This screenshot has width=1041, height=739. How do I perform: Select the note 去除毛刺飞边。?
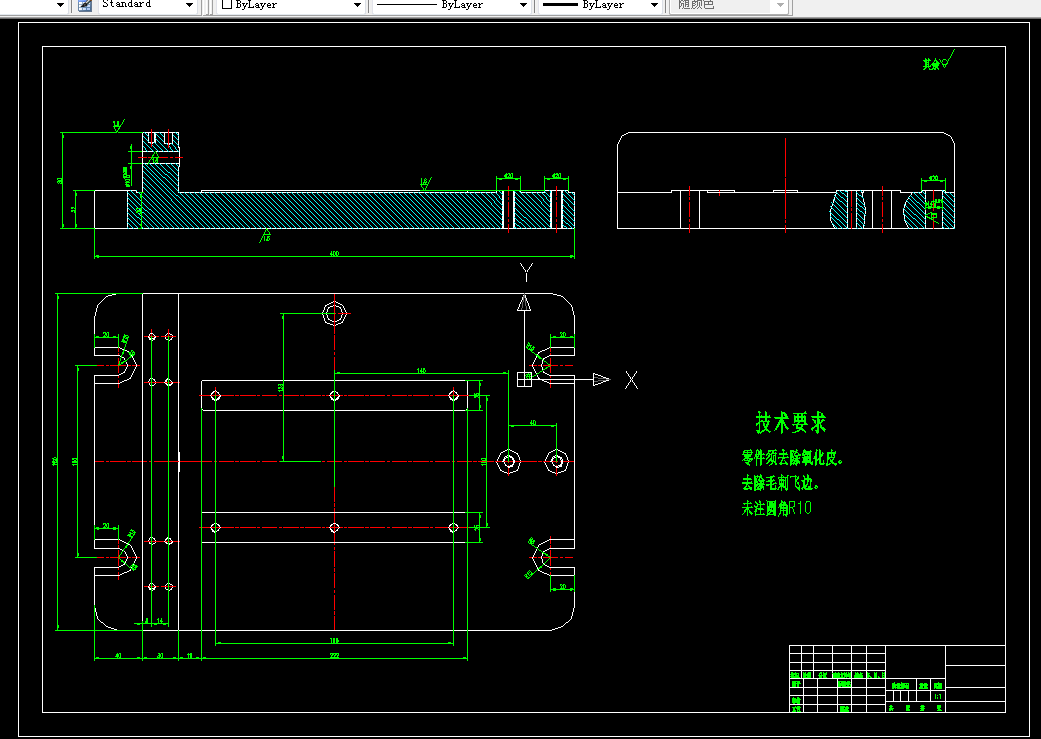pyautogui.click(x=781, y=483)
